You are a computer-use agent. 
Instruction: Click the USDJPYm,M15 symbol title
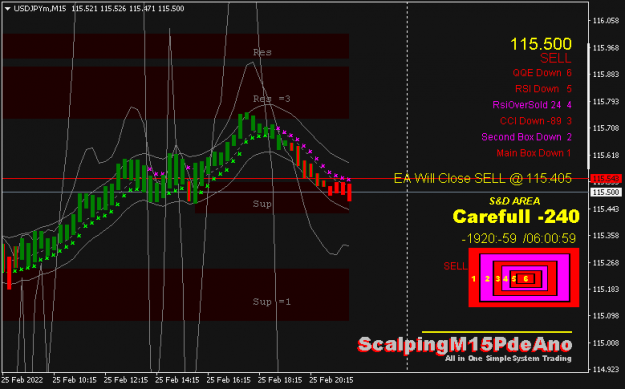point(40,8)
